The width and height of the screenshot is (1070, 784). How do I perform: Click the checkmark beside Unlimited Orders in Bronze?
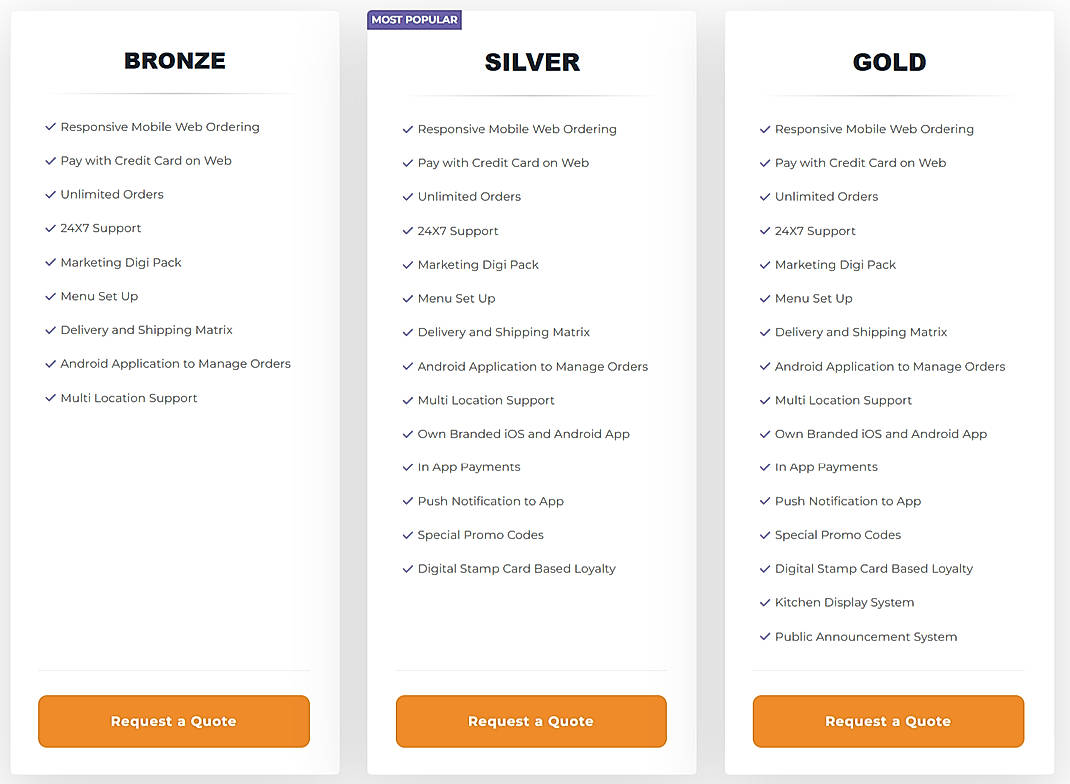pos(50,194)
